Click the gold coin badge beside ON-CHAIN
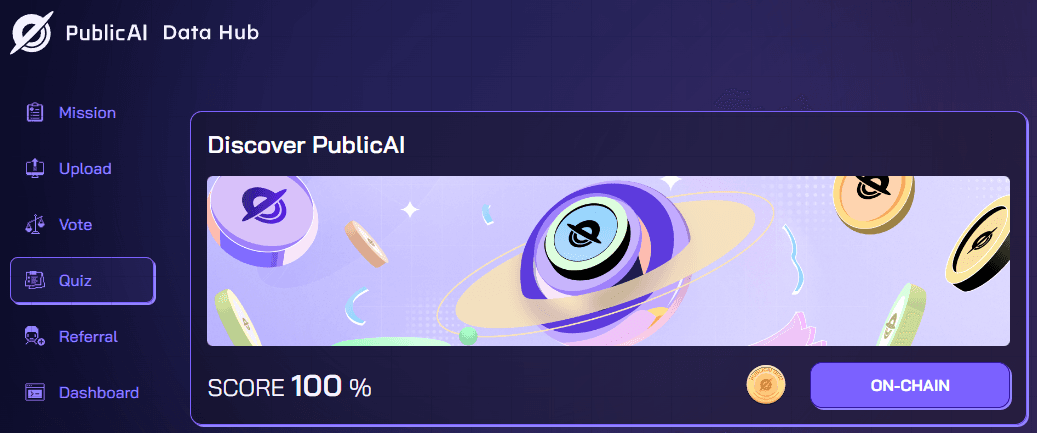The height and width of the screenshot is (433, 1037). 766,385
